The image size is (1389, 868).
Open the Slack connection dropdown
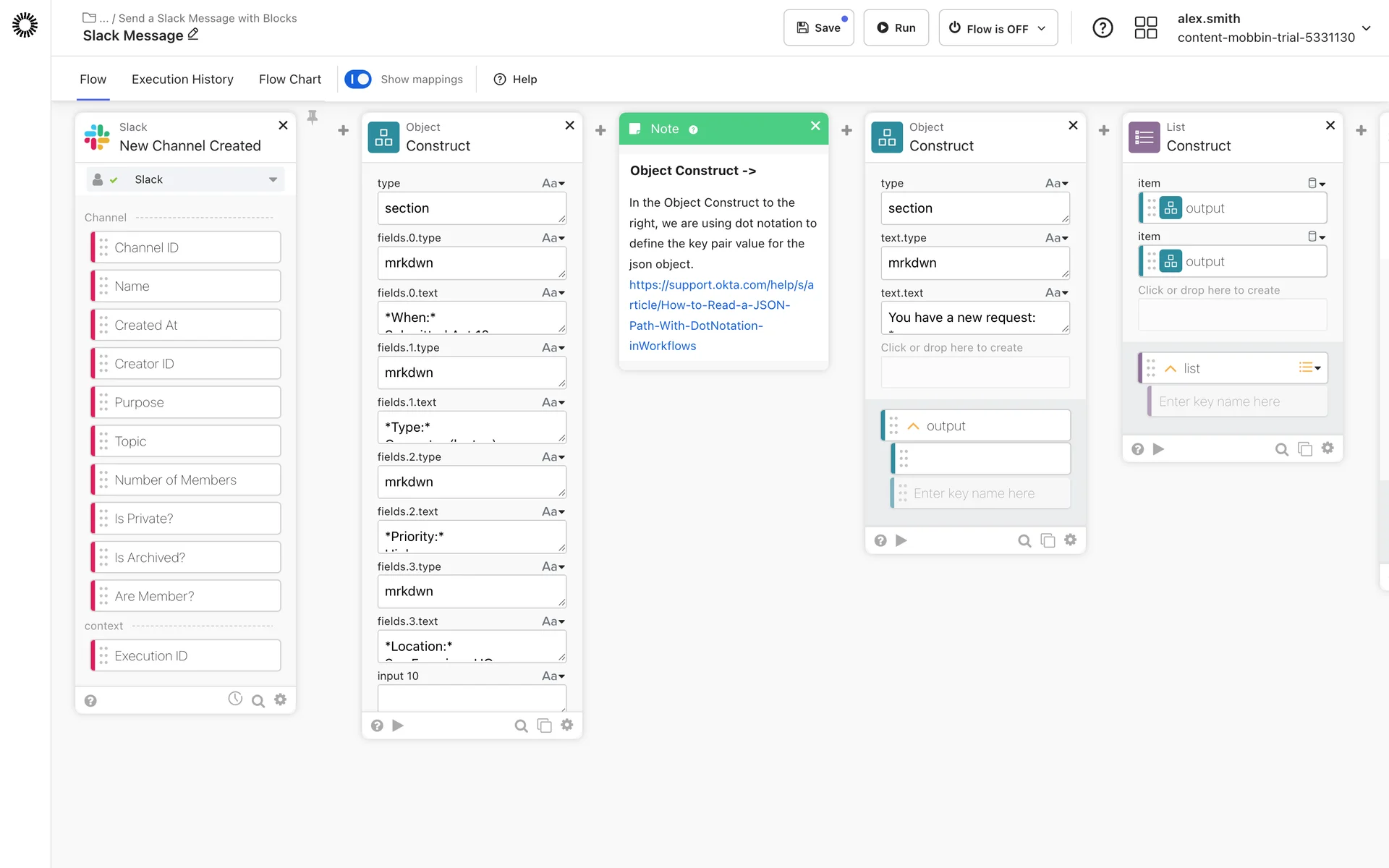point(273,179)
